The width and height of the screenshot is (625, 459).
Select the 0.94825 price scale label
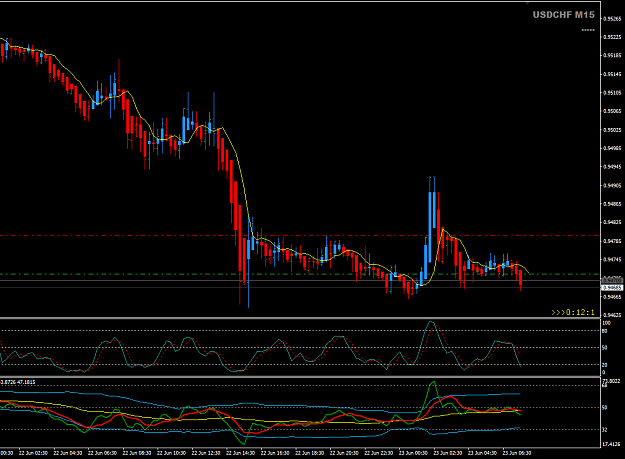click(613, 222)
